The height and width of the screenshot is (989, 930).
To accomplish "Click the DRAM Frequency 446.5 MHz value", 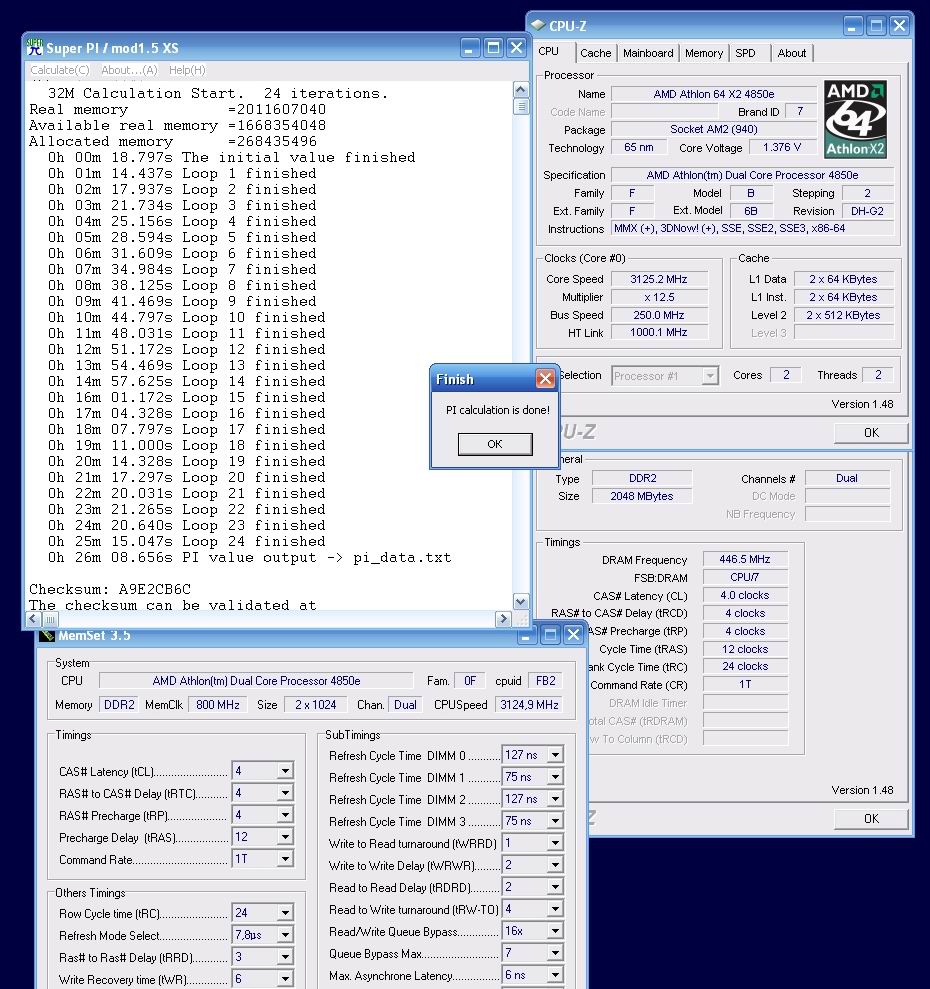I will click(x=745, y=559).
